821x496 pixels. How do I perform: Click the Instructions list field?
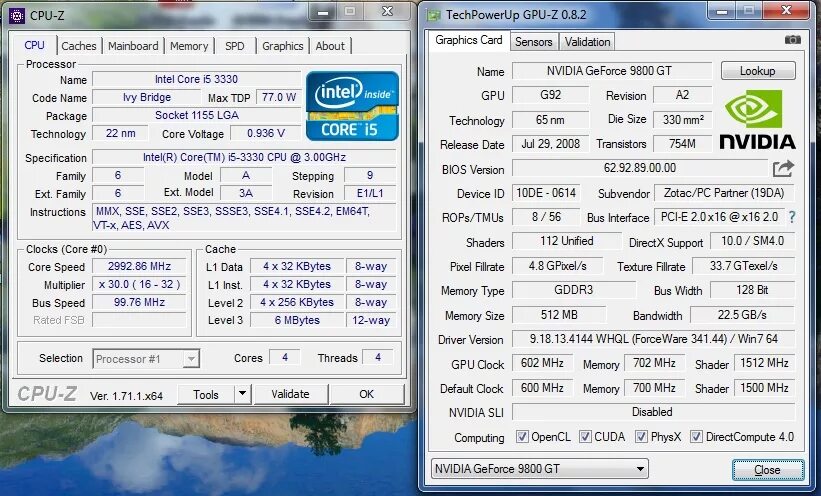point(245,218)
